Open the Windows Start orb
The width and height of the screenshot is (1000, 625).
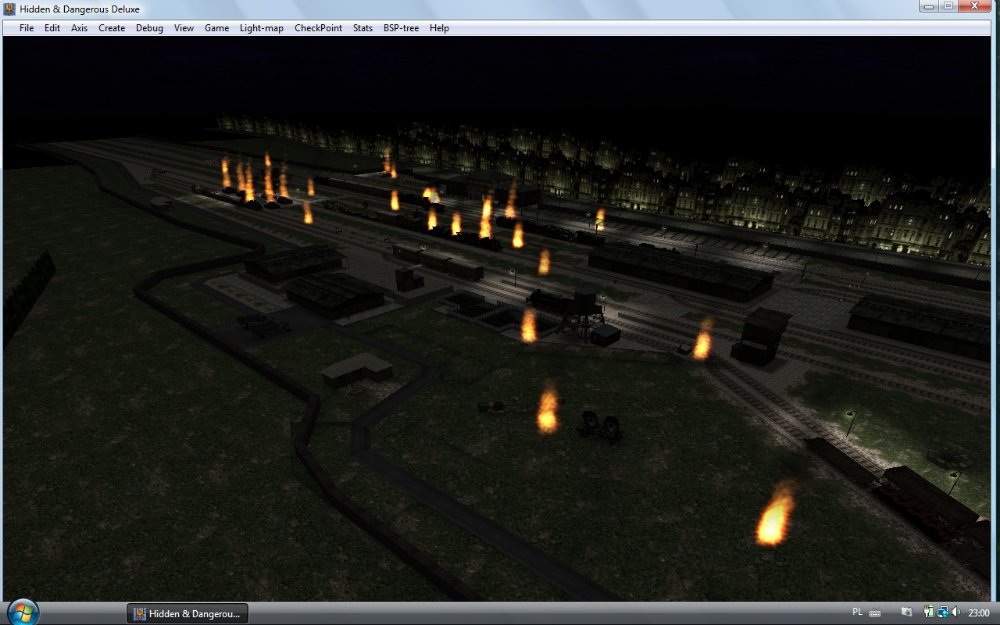[24, 613]
